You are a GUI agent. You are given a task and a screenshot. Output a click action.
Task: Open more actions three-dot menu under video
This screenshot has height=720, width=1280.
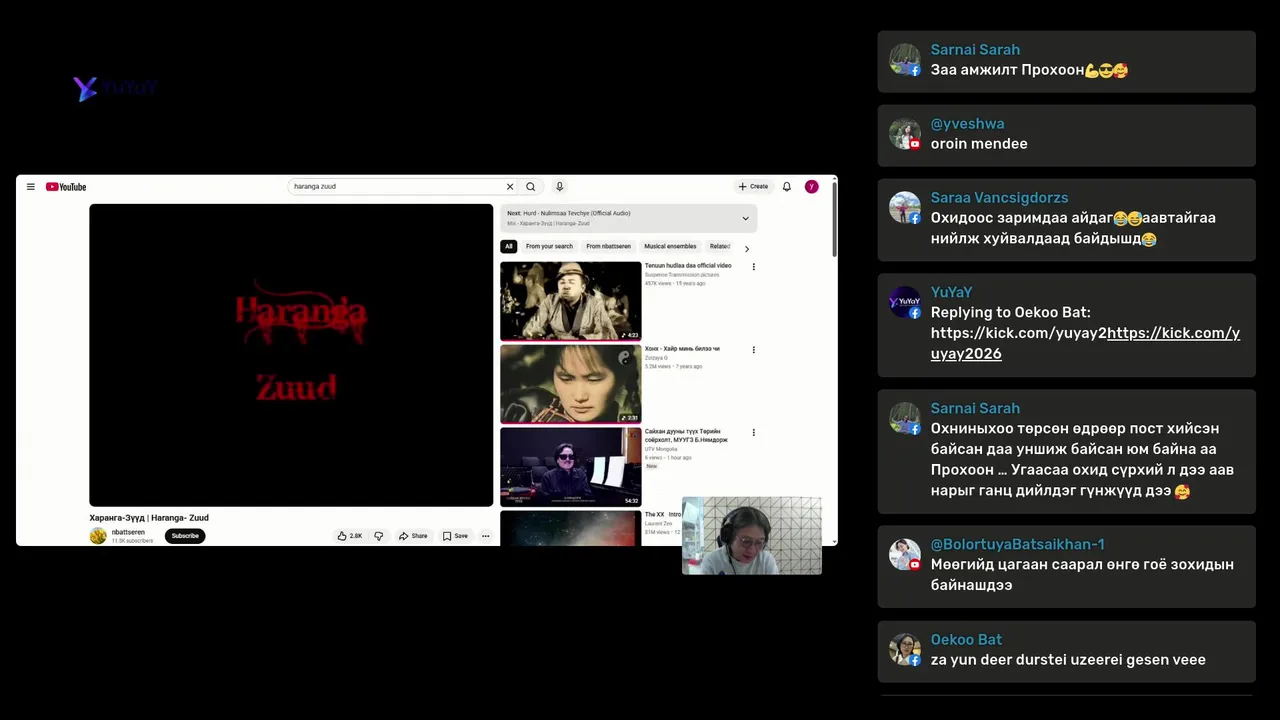[486, 536]
